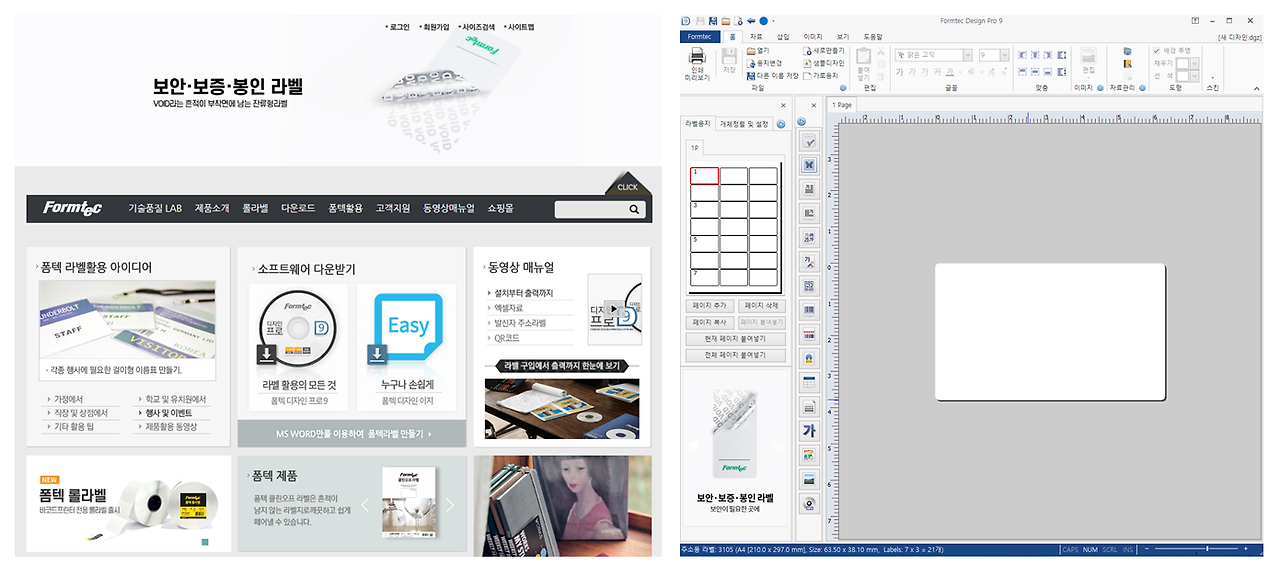Open the font name dropdown 맑은 고딕

pos(968,55)
